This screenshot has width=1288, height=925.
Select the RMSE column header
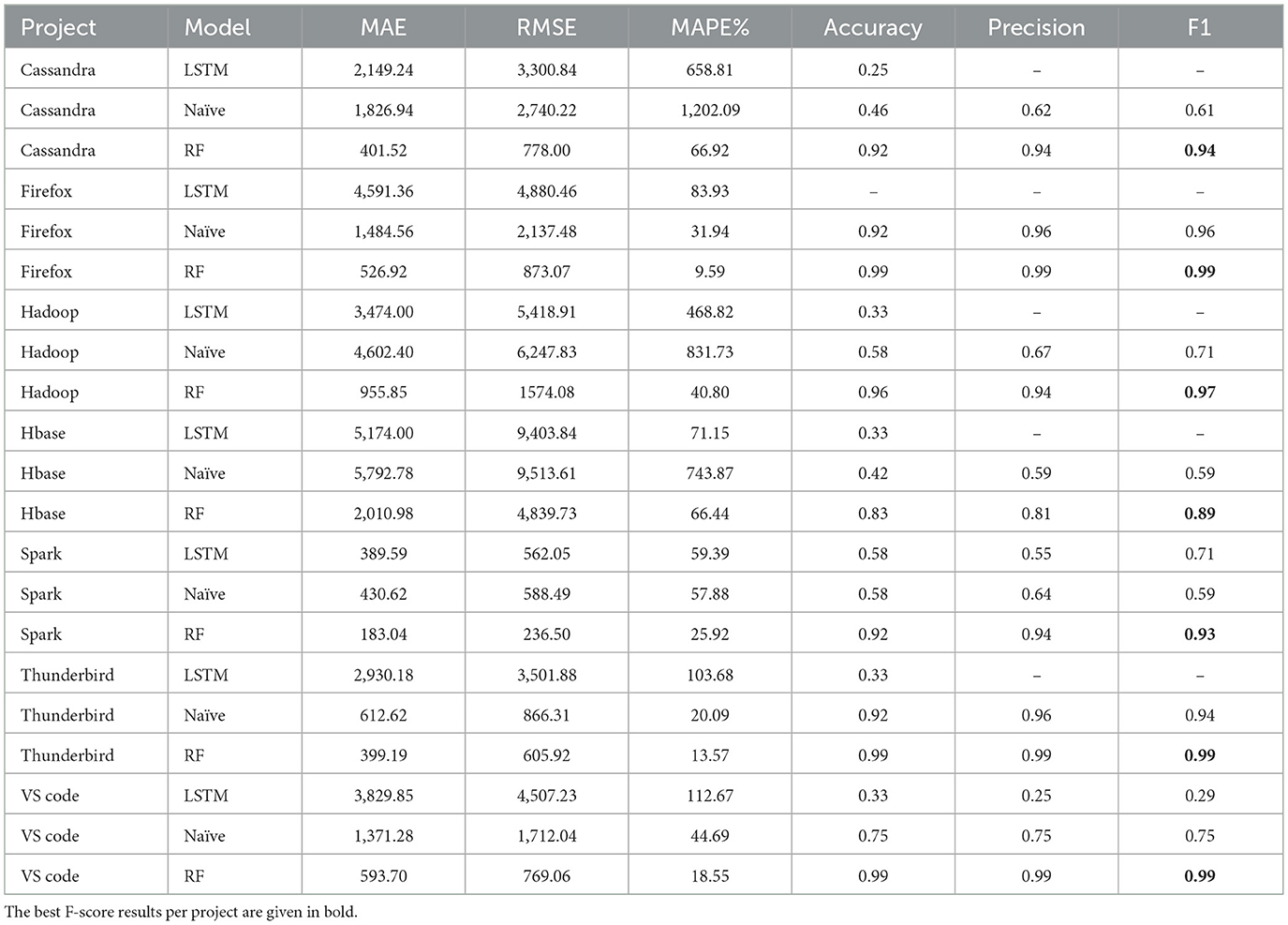[x=546, y=28]
